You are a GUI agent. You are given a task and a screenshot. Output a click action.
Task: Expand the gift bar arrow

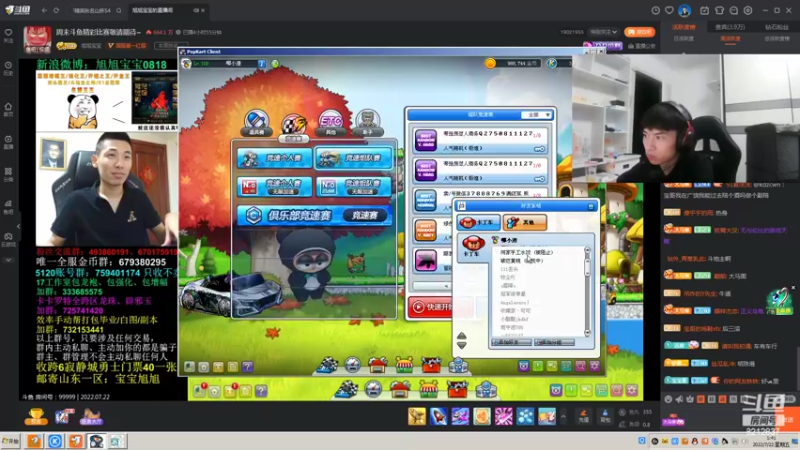(563, 417)
